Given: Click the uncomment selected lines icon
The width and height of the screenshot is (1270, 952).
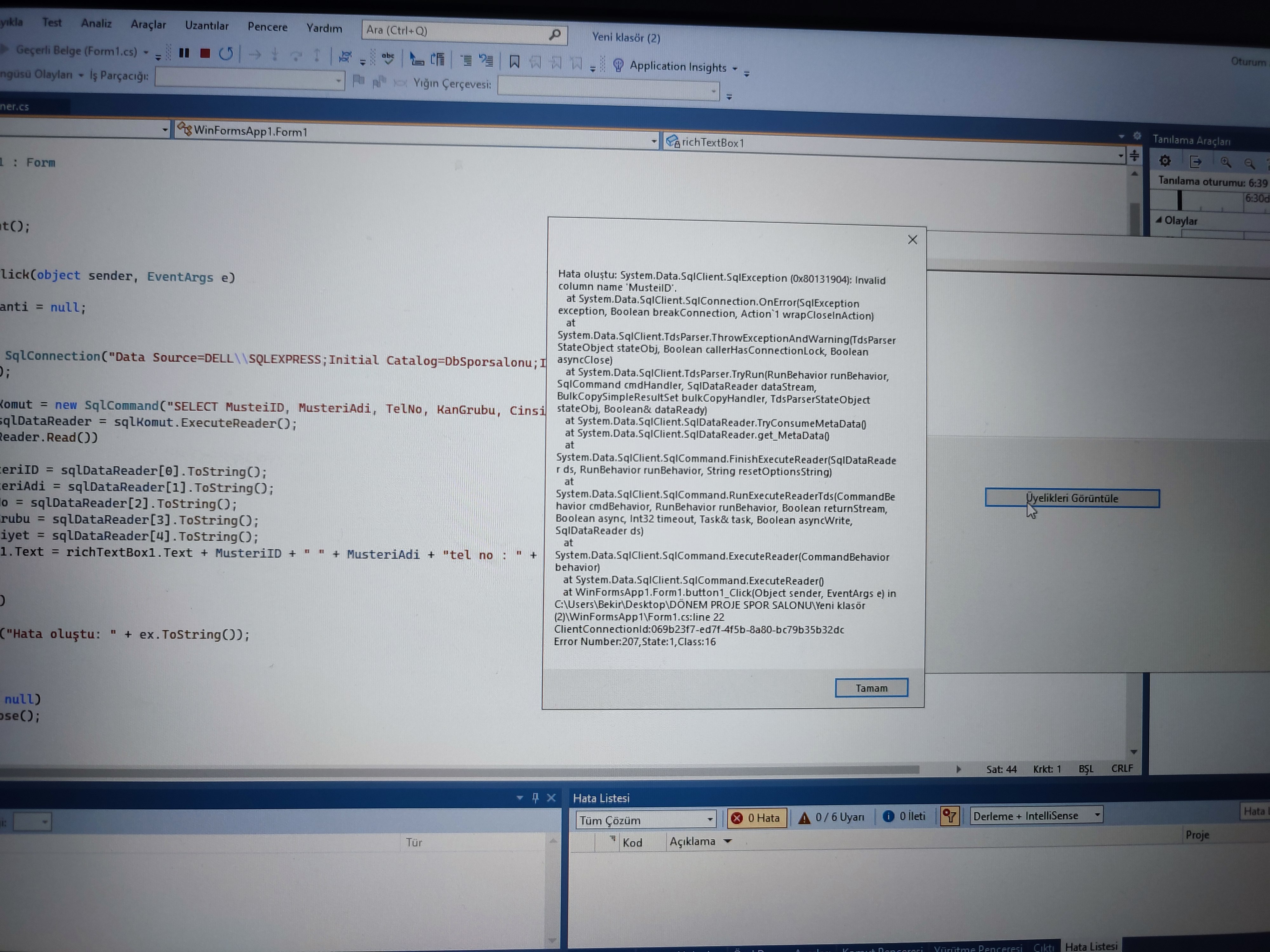Looking at the screenshot, I should [486, 60].
